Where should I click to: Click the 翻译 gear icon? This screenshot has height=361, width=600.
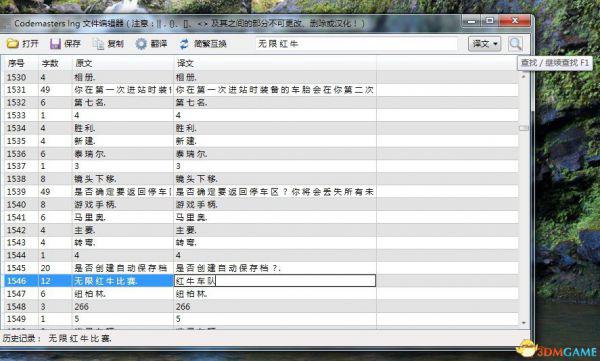pos(141,44)
